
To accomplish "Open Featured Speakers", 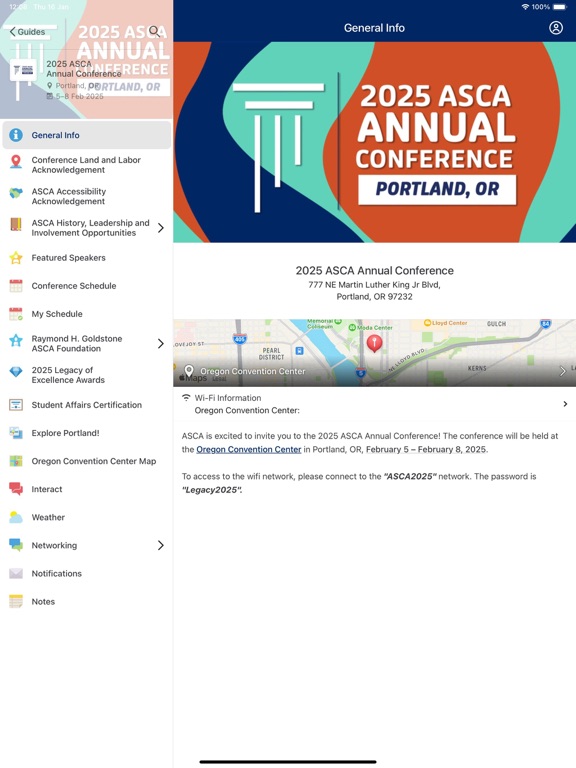I will (87, 258).
